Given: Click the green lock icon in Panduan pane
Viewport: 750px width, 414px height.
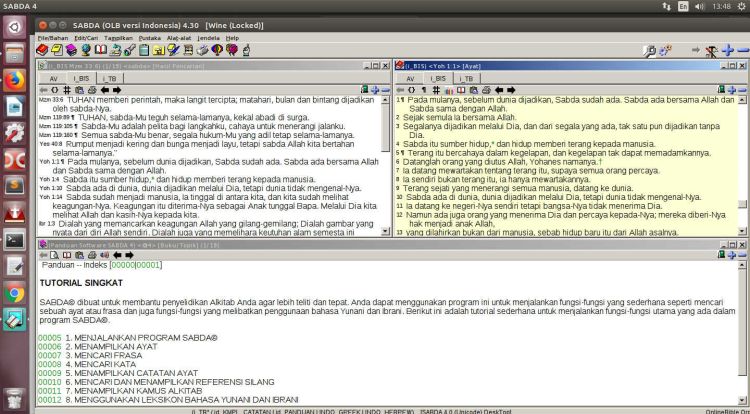Looking at the screenshot, I should tap(721, 255).
